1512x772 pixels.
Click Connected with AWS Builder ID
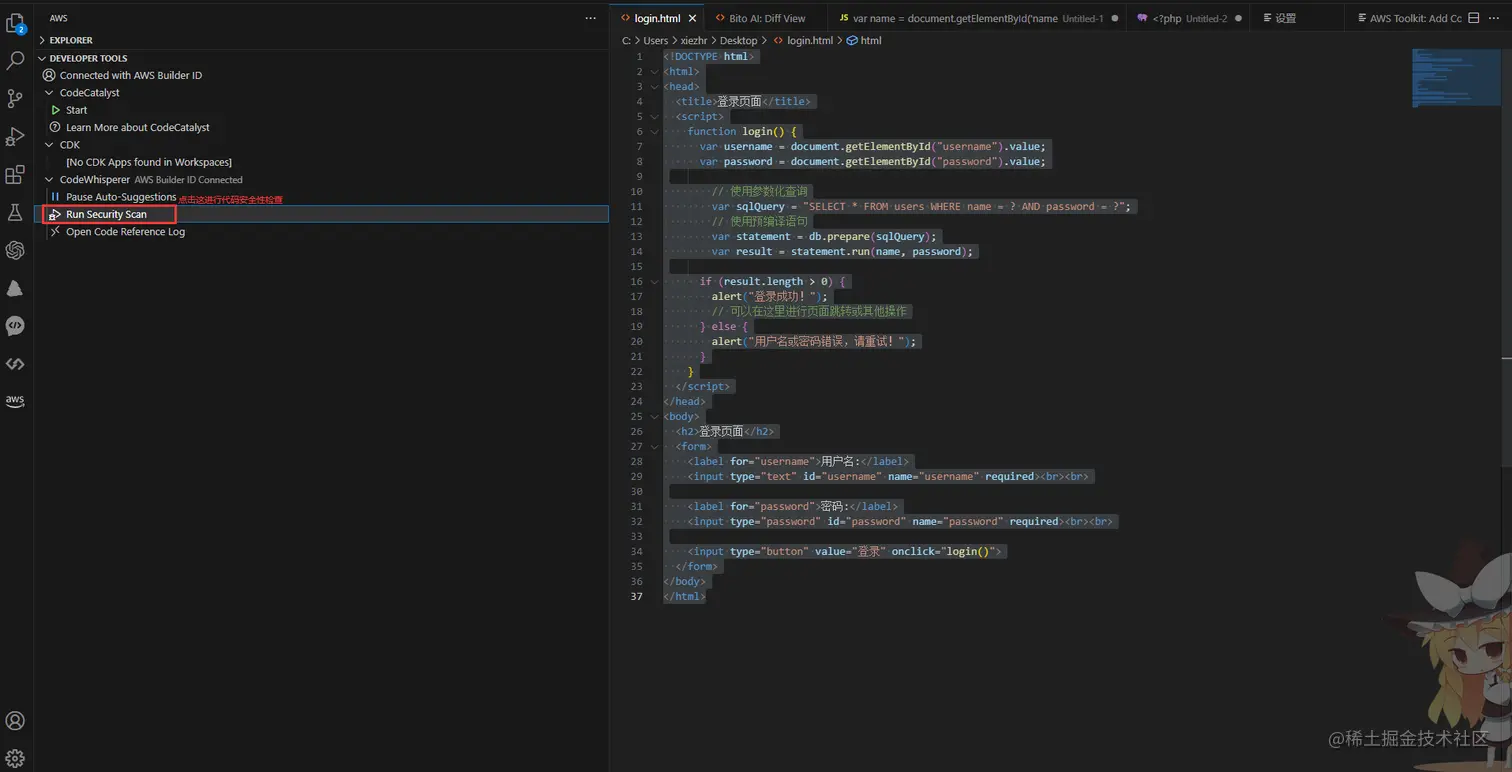point(131,75)
